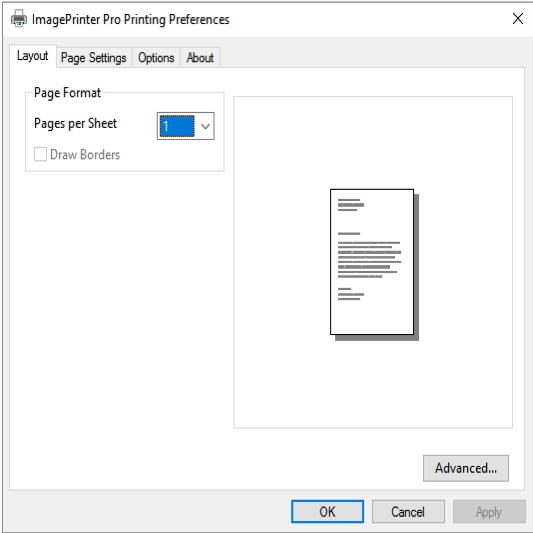Open the Advanced... settings
Image resolution: width=533 pixels, height=533 pixels.
466,468
